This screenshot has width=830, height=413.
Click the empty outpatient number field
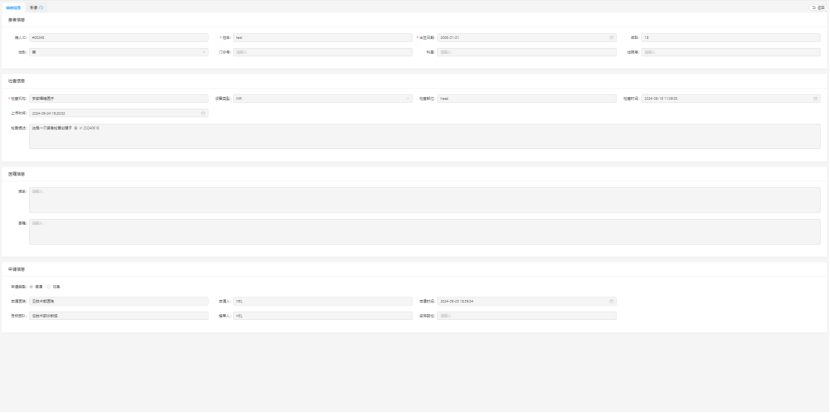coord(322,51)
